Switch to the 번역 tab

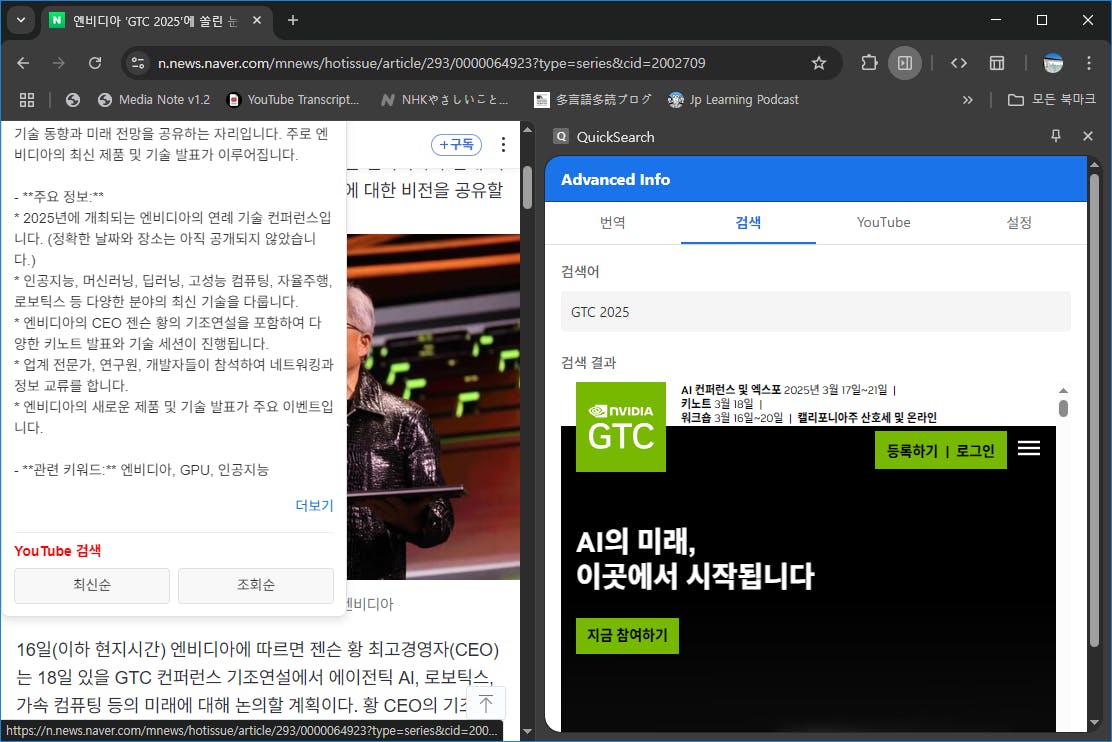[x=613, y=223]
